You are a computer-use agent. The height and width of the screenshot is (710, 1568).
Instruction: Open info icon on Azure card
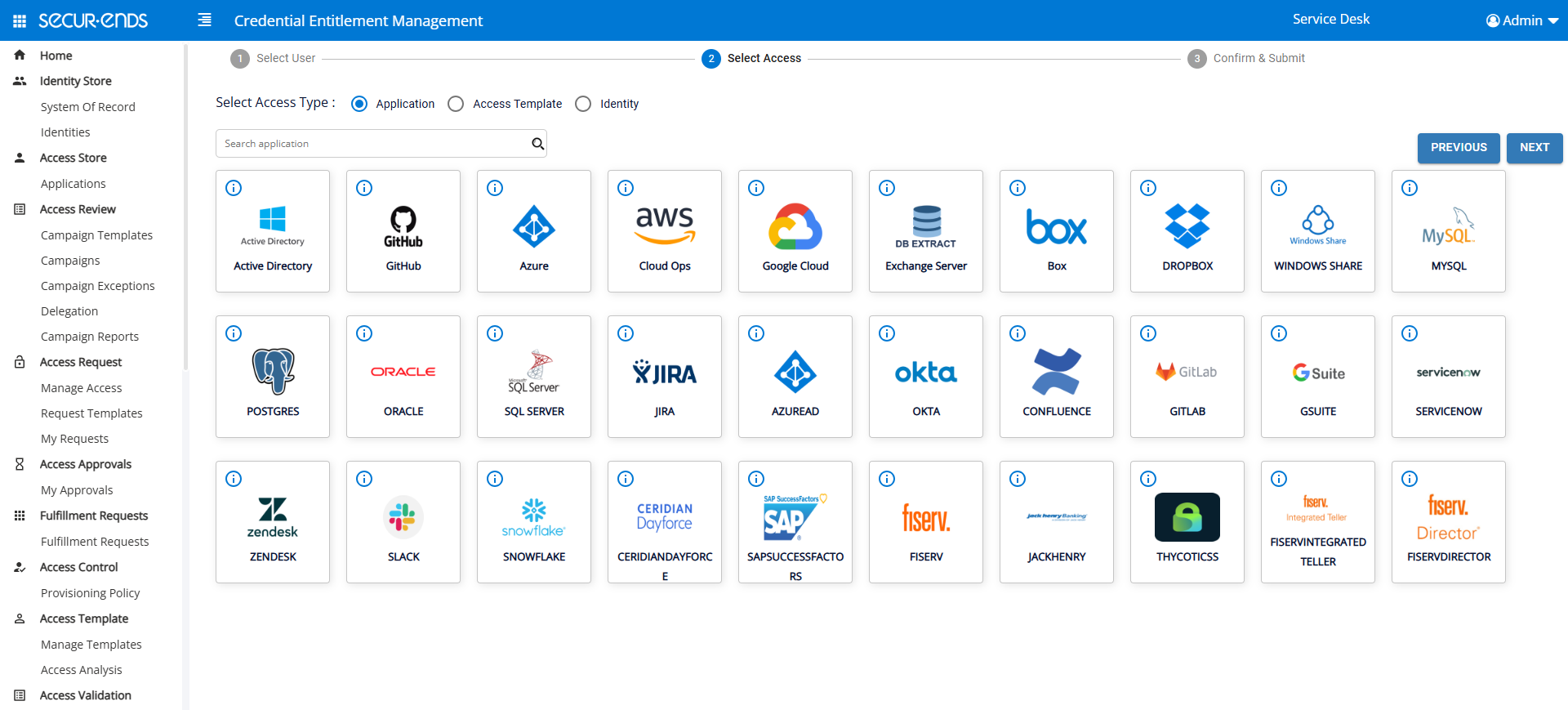495,188
